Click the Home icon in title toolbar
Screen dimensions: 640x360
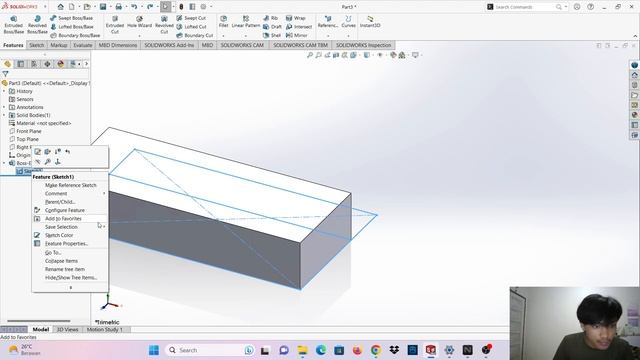pyautogui.click(x=60, y=7)
